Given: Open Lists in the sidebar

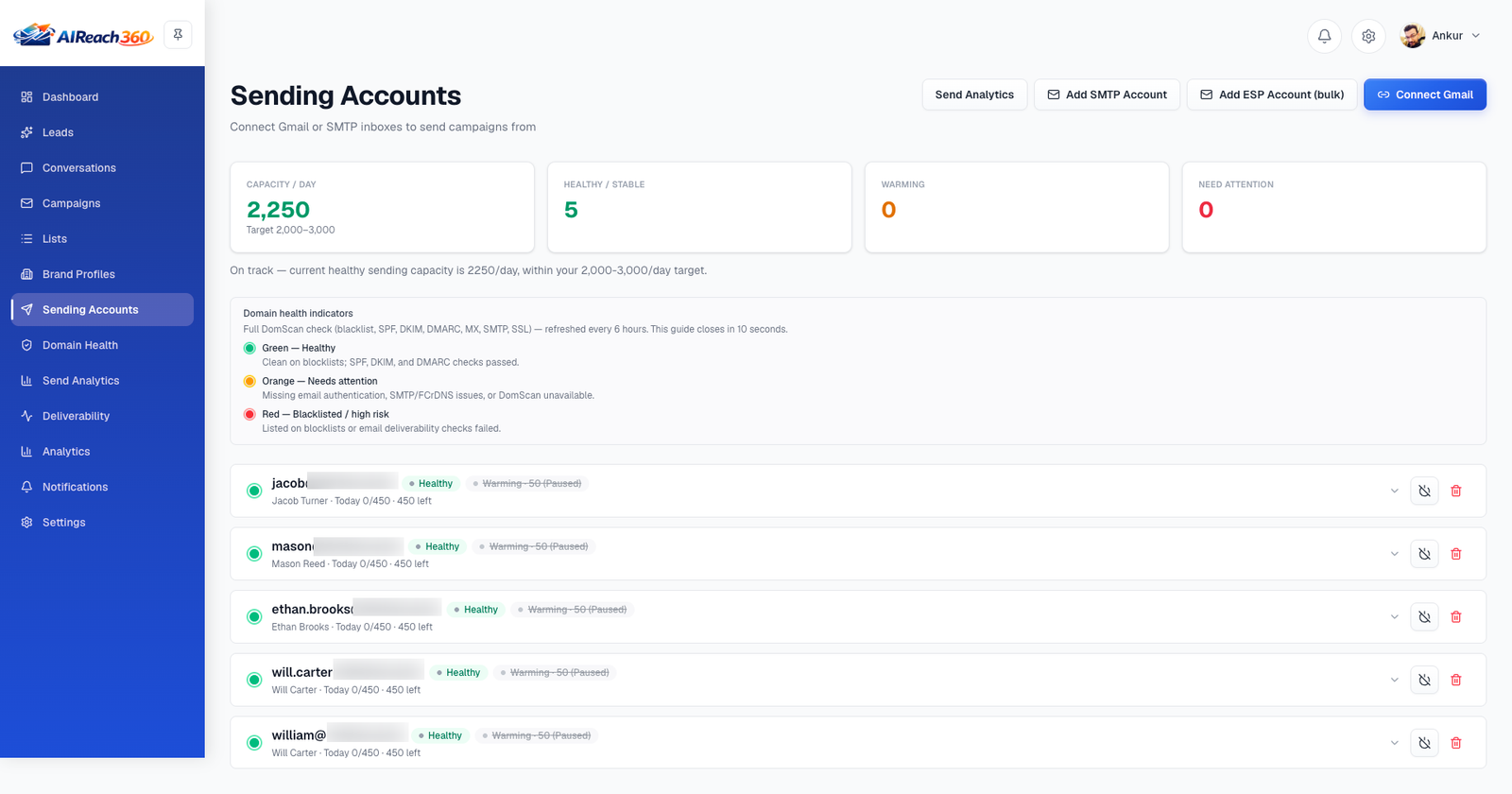Looking at the screenshot, I should [102, 238].
